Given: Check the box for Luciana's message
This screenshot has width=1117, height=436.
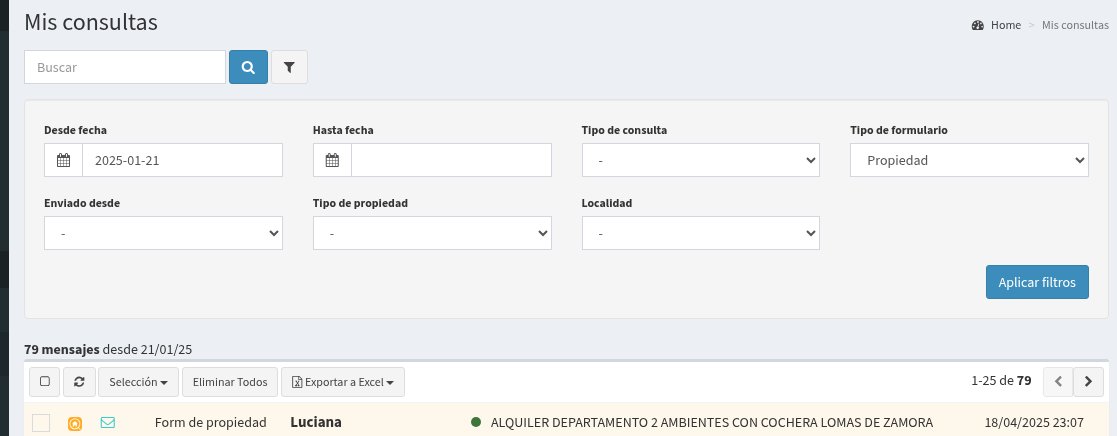Looking at the screenshot, I should 41,423.
